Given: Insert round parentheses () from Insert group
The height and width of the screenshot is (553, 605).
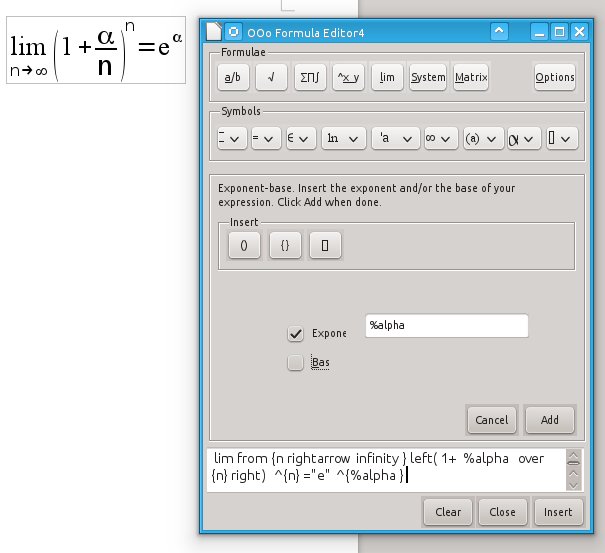Looking at the screenshot, I should click(x=244, y=245).
